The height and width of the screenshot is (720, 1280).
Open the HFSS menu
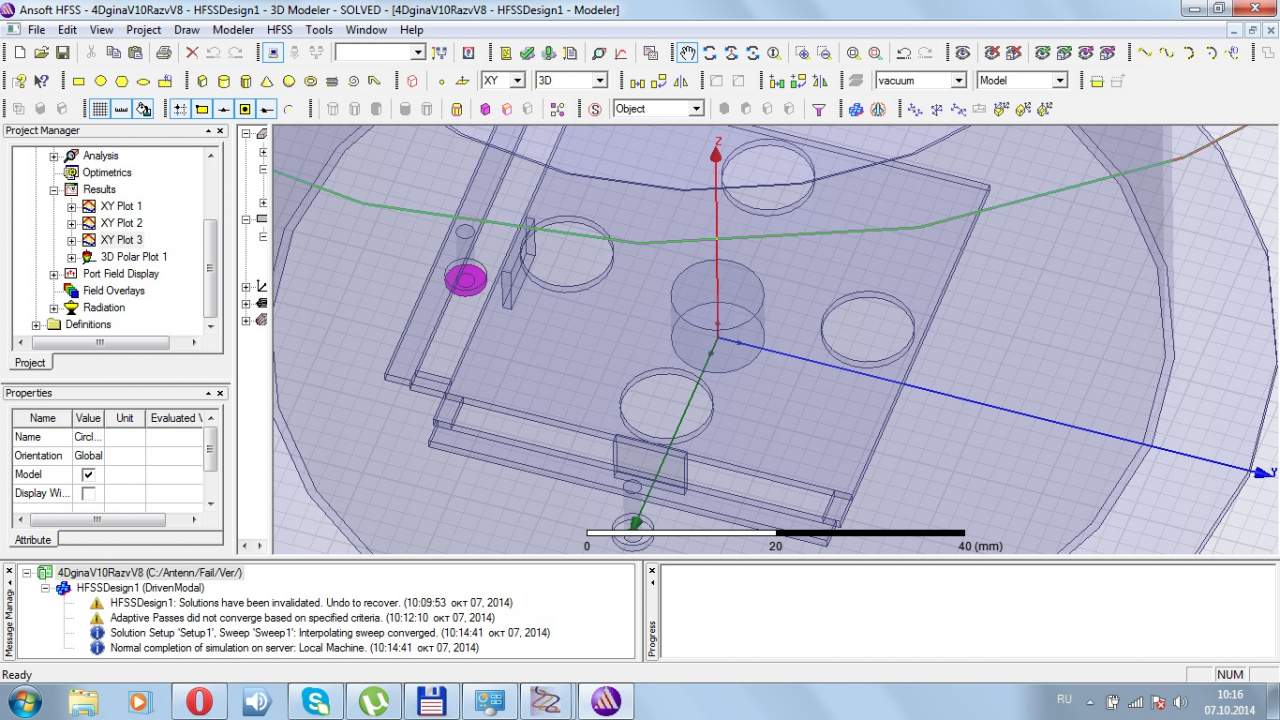click(279, 30)
